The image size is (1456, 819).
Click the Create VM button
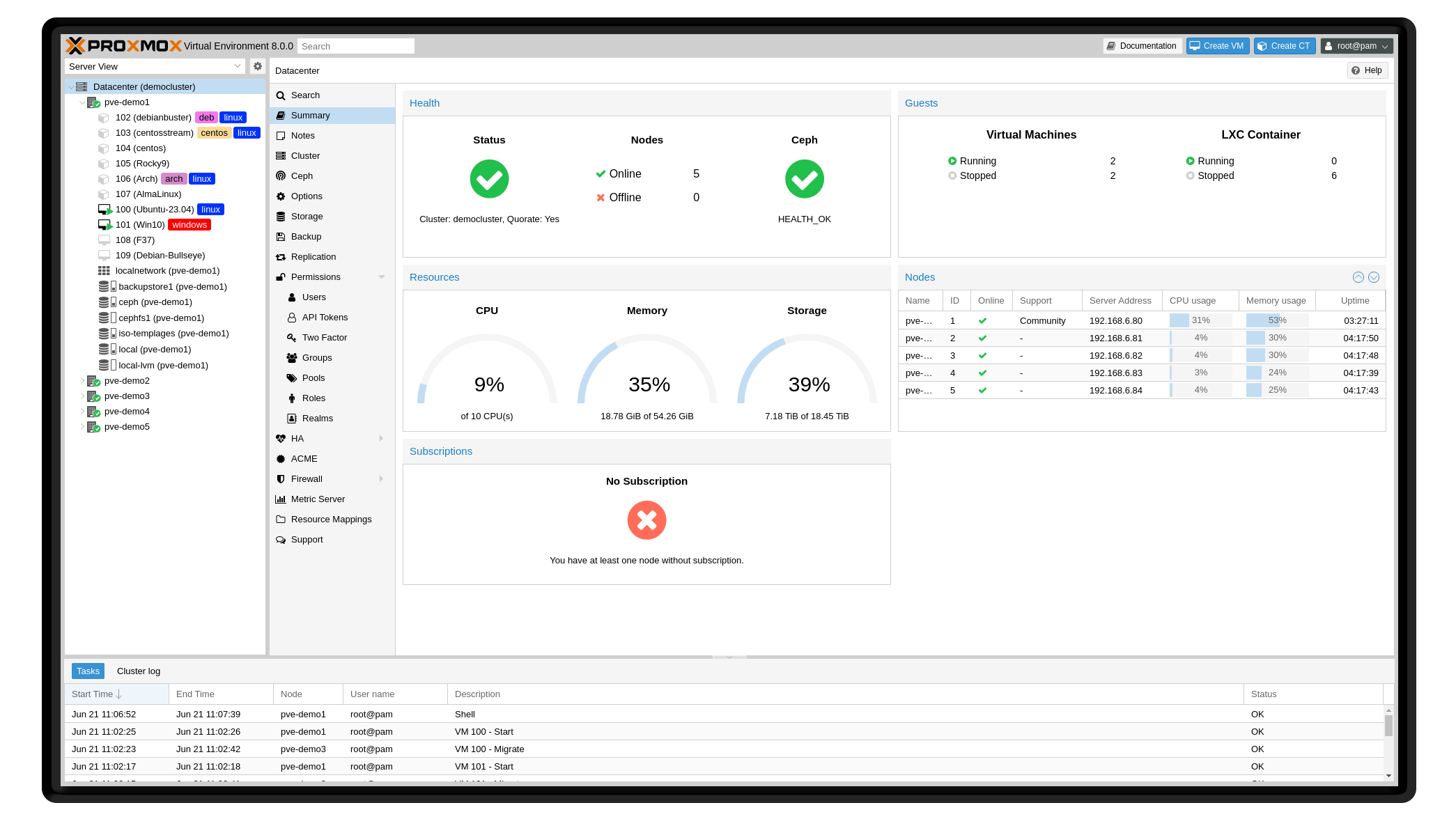pos(1217,46)
